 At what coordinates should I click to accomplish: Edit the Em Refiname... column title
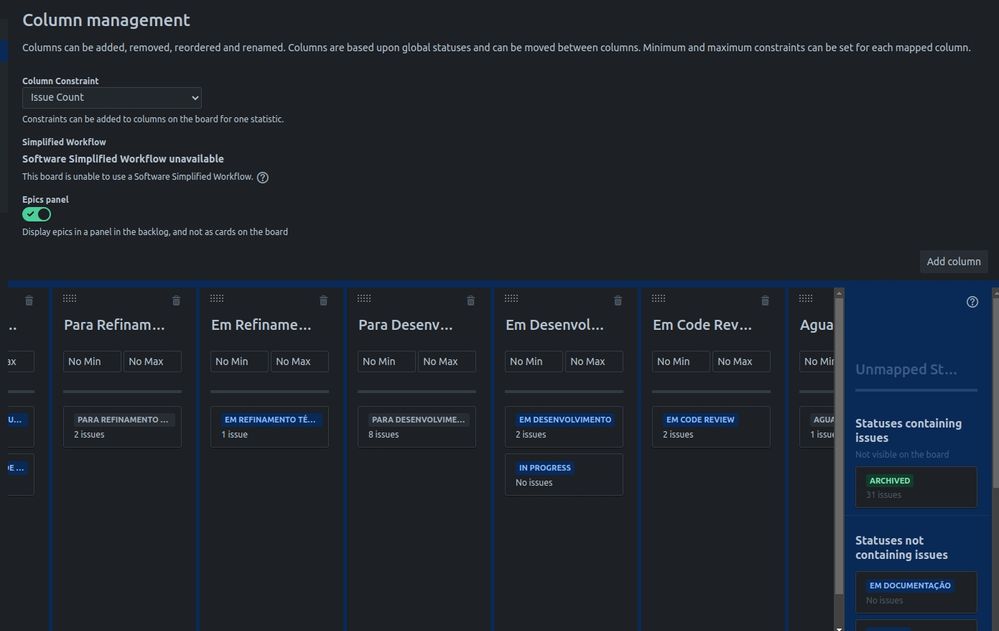tap(262, 325)
